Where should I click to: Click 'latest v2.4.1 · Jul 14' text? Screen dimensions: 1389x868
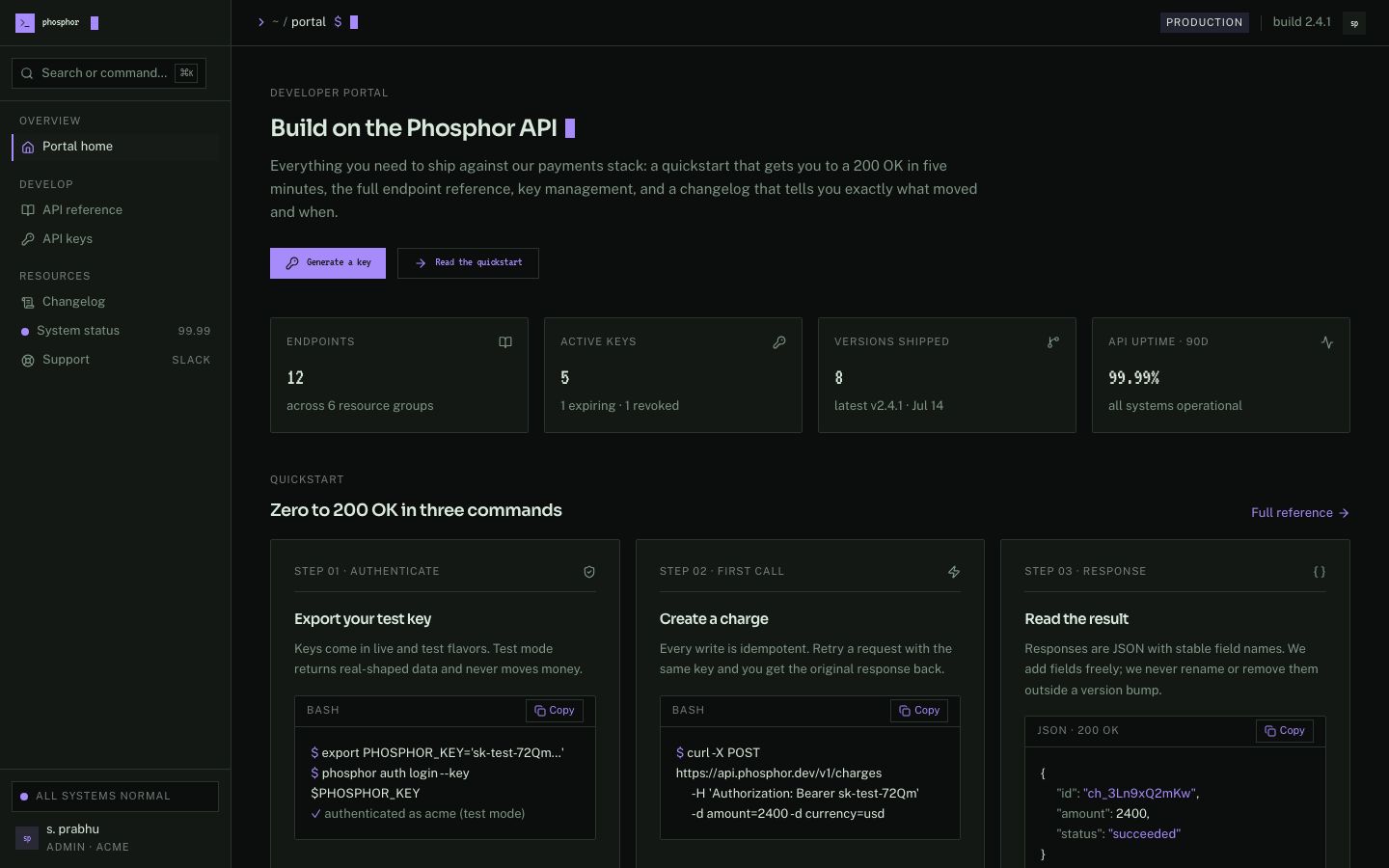888,406
